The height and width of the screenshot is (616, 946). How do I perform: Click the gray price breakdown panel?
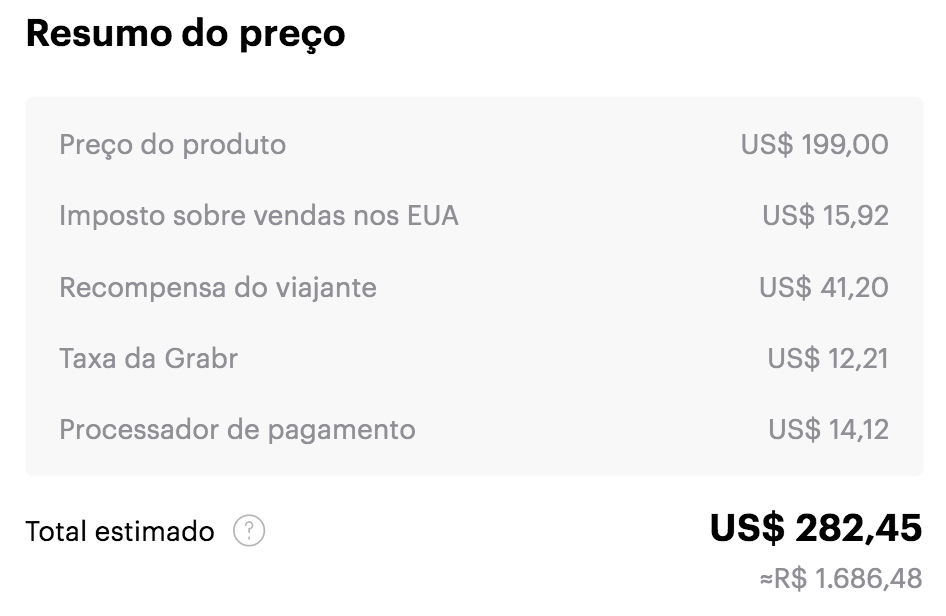[x=474, y=286]
